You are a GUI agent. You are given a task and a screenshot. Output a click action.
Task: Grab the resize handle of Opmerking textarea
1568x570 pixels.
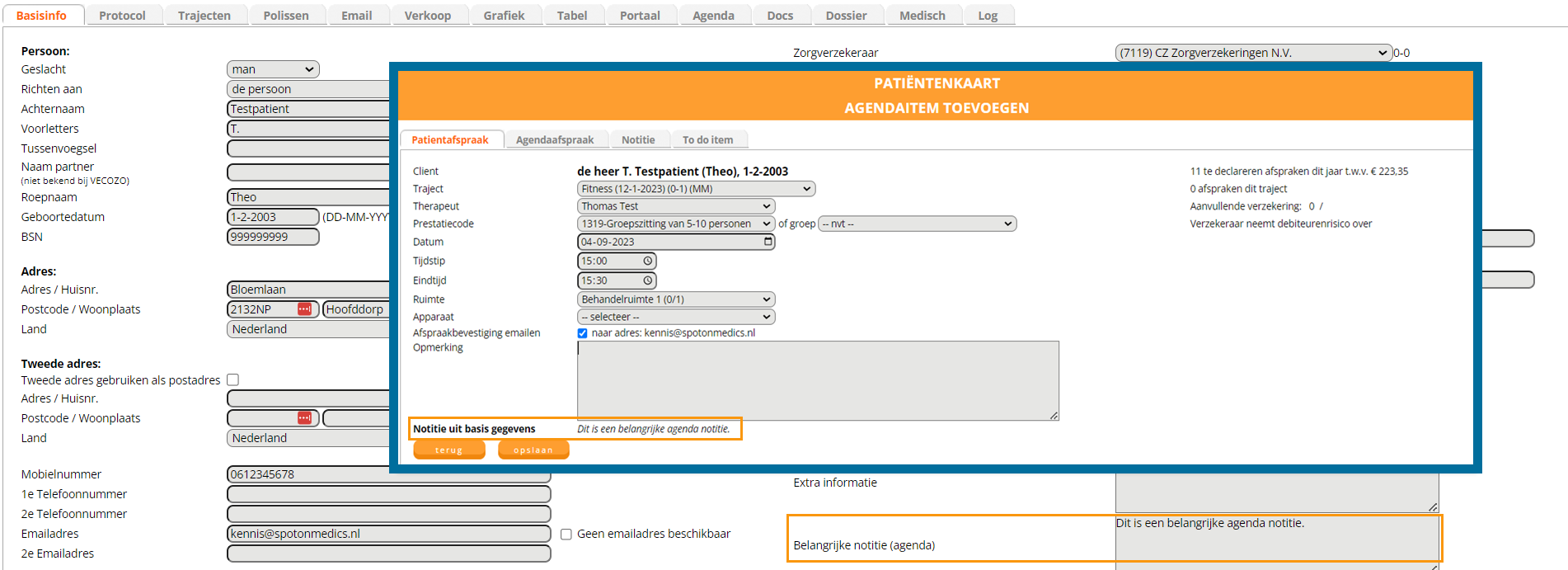(1054, 416)
